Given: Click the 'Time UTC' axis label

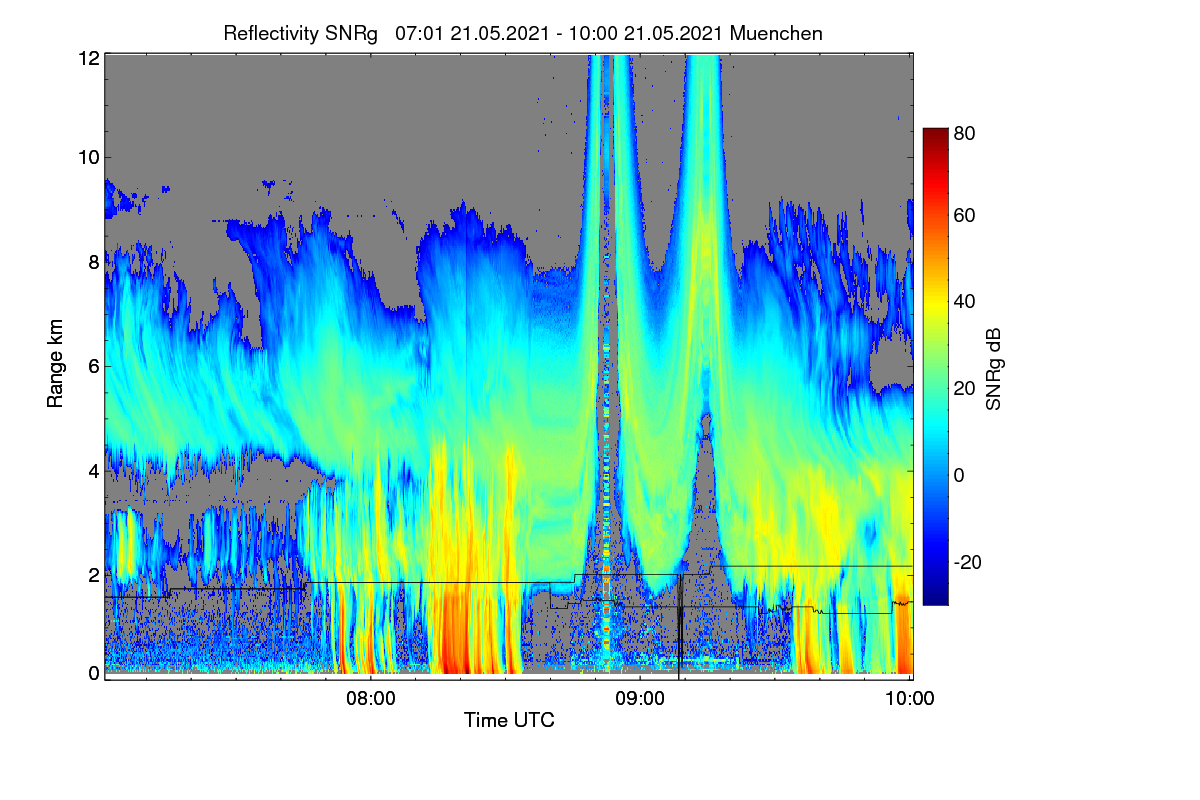Looking at the screenshot, I should coord(509,719).
